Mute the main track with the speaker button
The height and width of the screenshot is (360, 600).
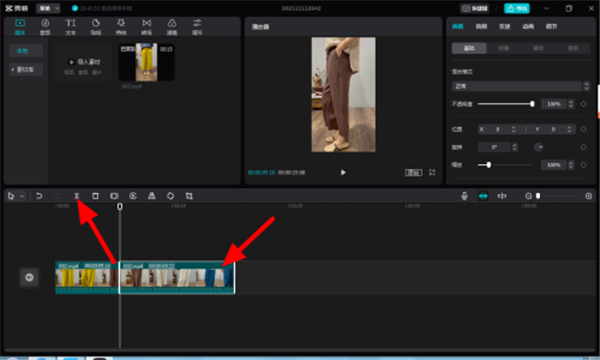(x=29, y=277)
